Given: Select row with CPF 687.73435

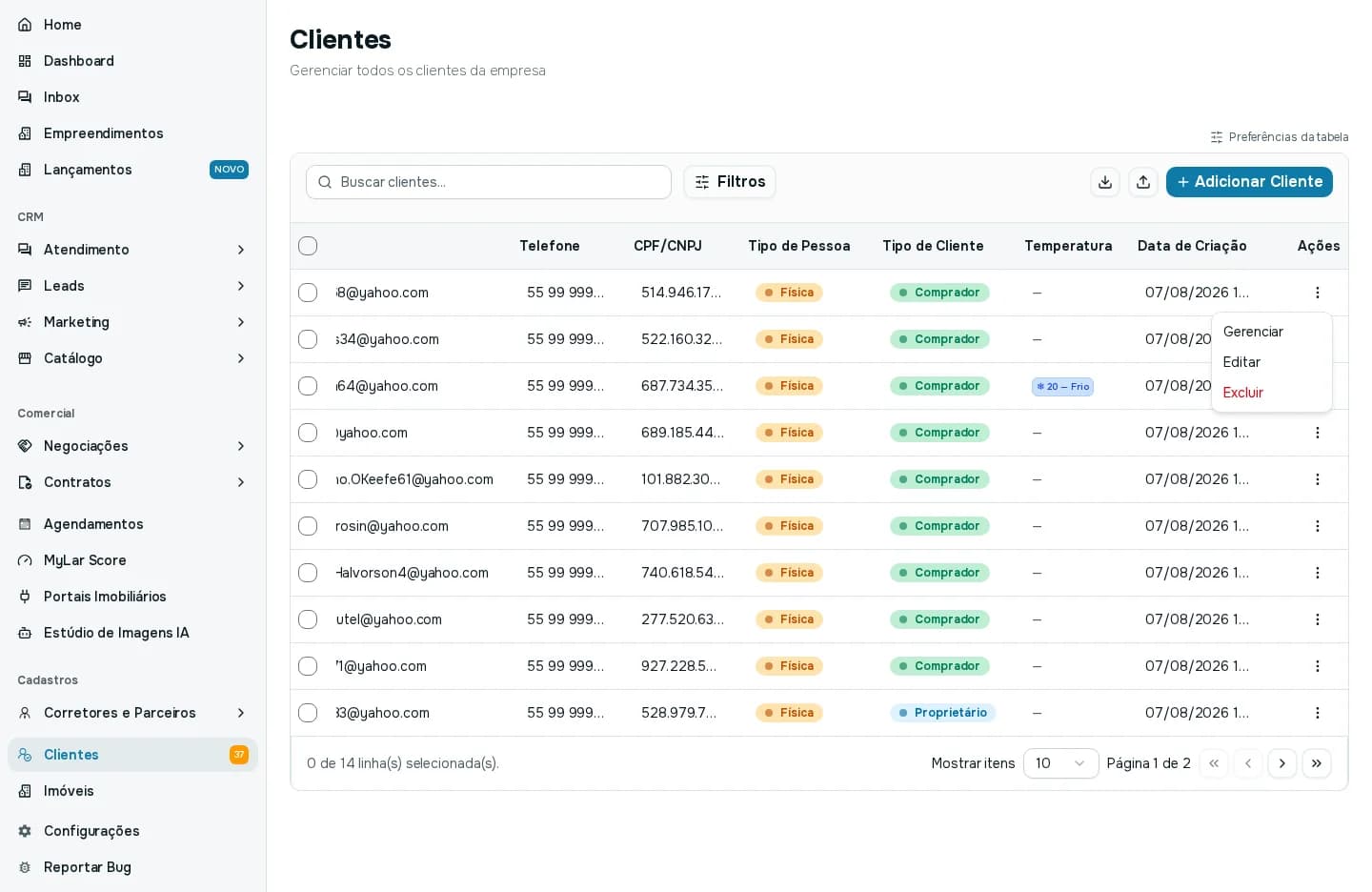Looking at the screenshot, I should point(308,386).
